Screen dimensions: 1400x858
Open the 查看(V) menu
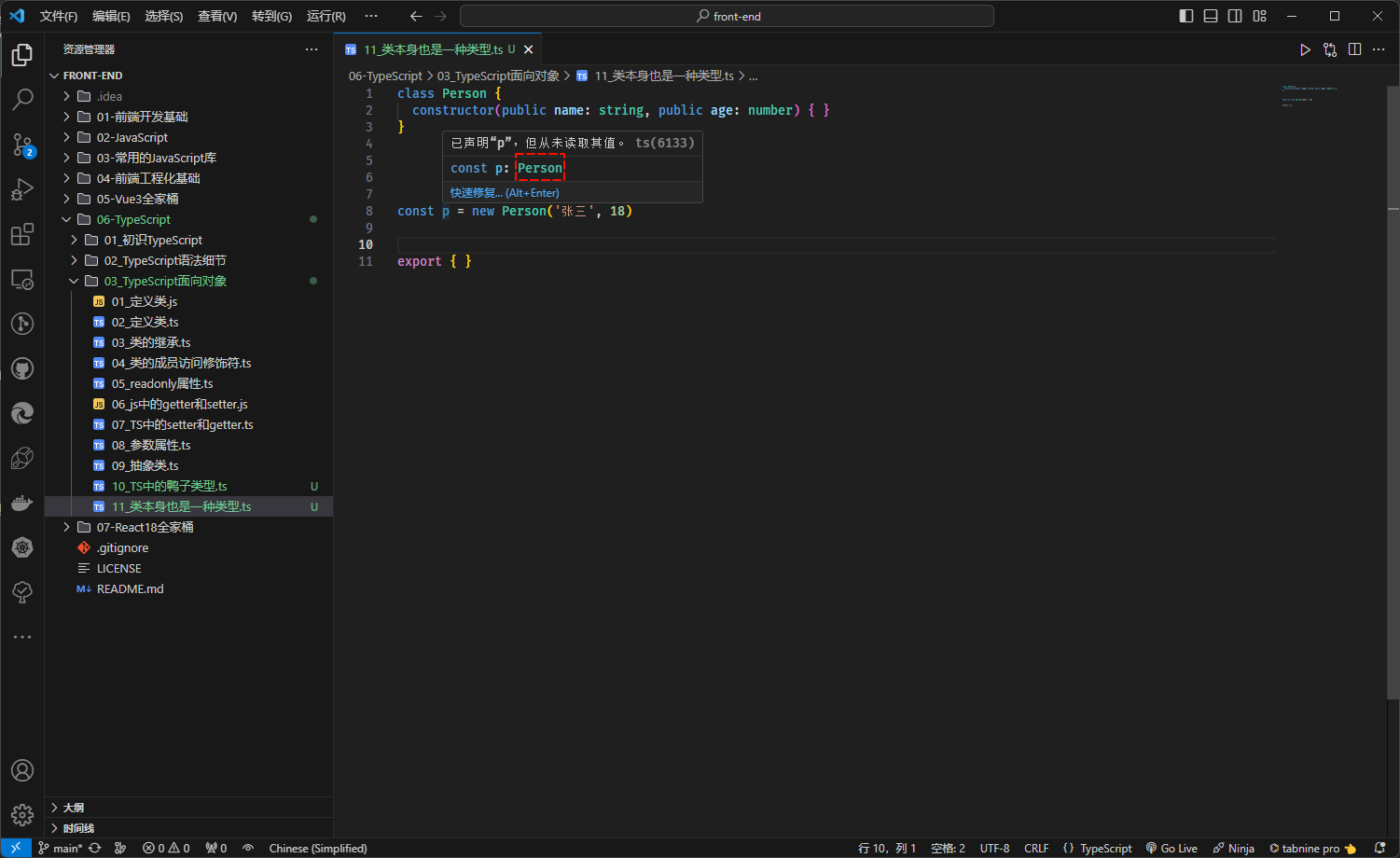pos(216,16)
